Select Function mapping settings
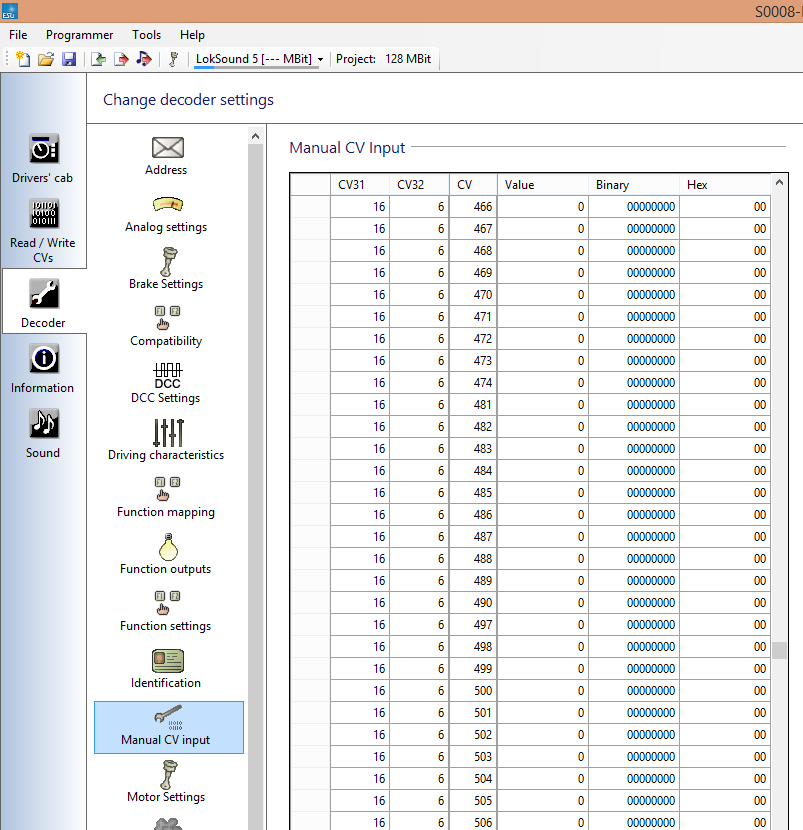Image resolution: width=803 pixels, height=830 pixels. (x=166, y=496)
